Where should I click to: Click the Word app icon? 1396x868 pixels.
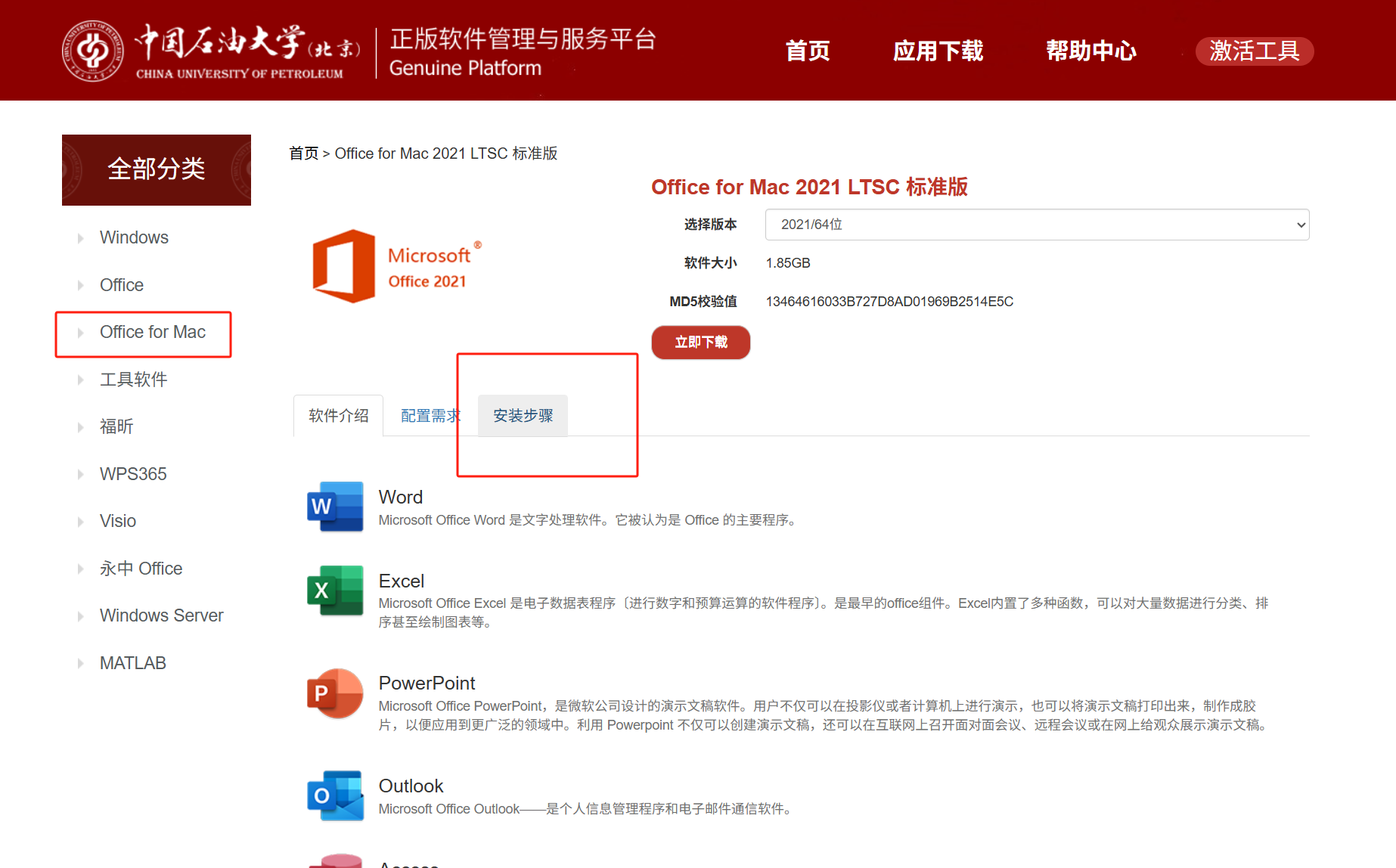335,507
